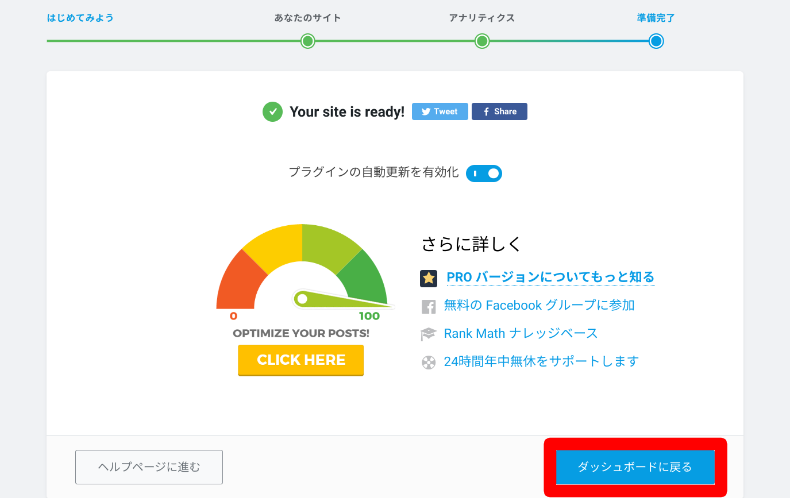This screenshot has height=498, width=790.
Task: Open 24時間年中無休をサポートします link
Action: click(541, 361)
